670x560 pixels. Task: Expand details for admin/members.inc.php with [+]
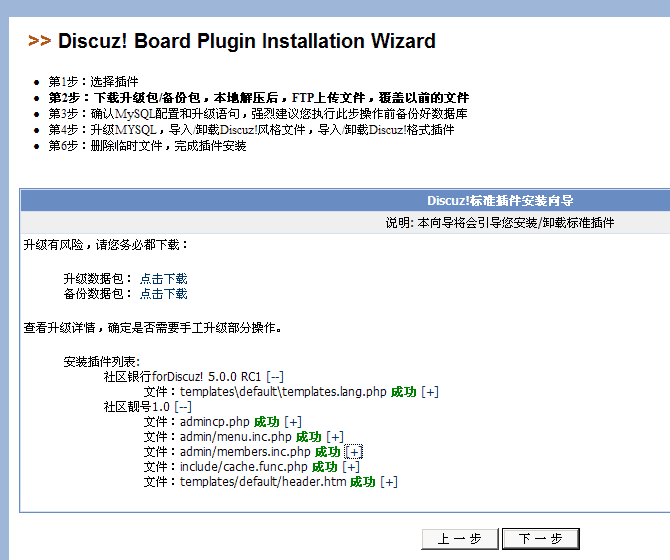(354, 452)
